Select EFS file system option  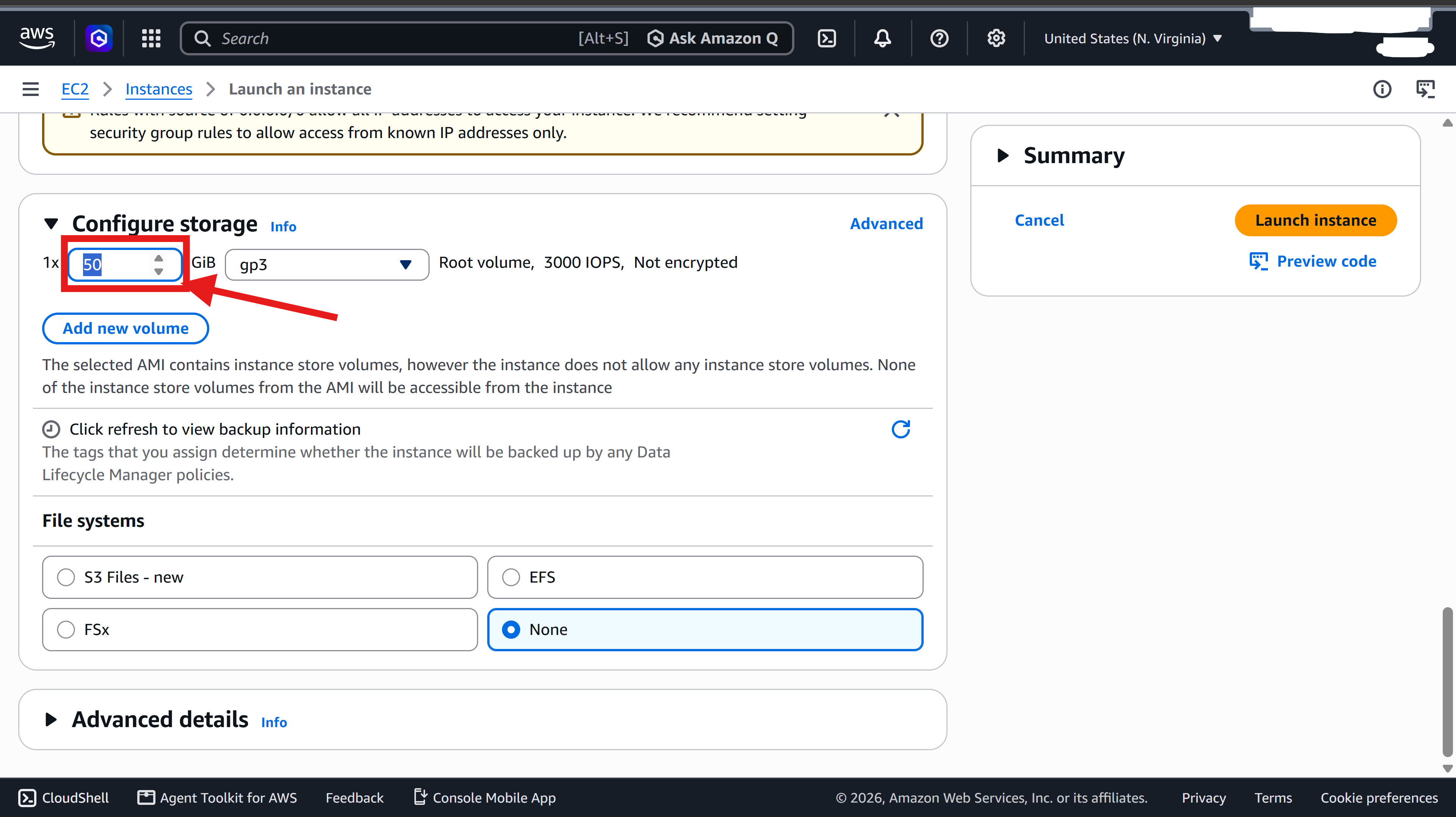pos(705,577)
